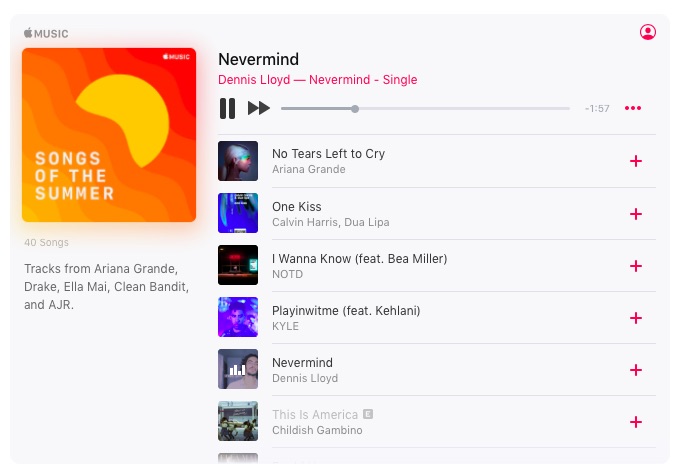This screenshot has height=476, width=680.
Task: Click the Songs of the Summer playlist cover
Action: tap(109, 135)
